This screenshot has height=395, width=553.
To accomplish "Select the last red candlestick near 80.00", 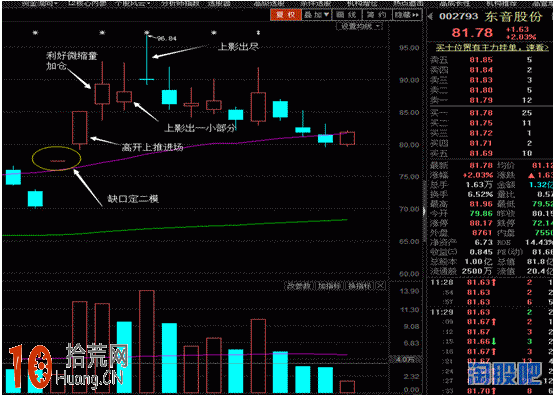I will (347, 138).
